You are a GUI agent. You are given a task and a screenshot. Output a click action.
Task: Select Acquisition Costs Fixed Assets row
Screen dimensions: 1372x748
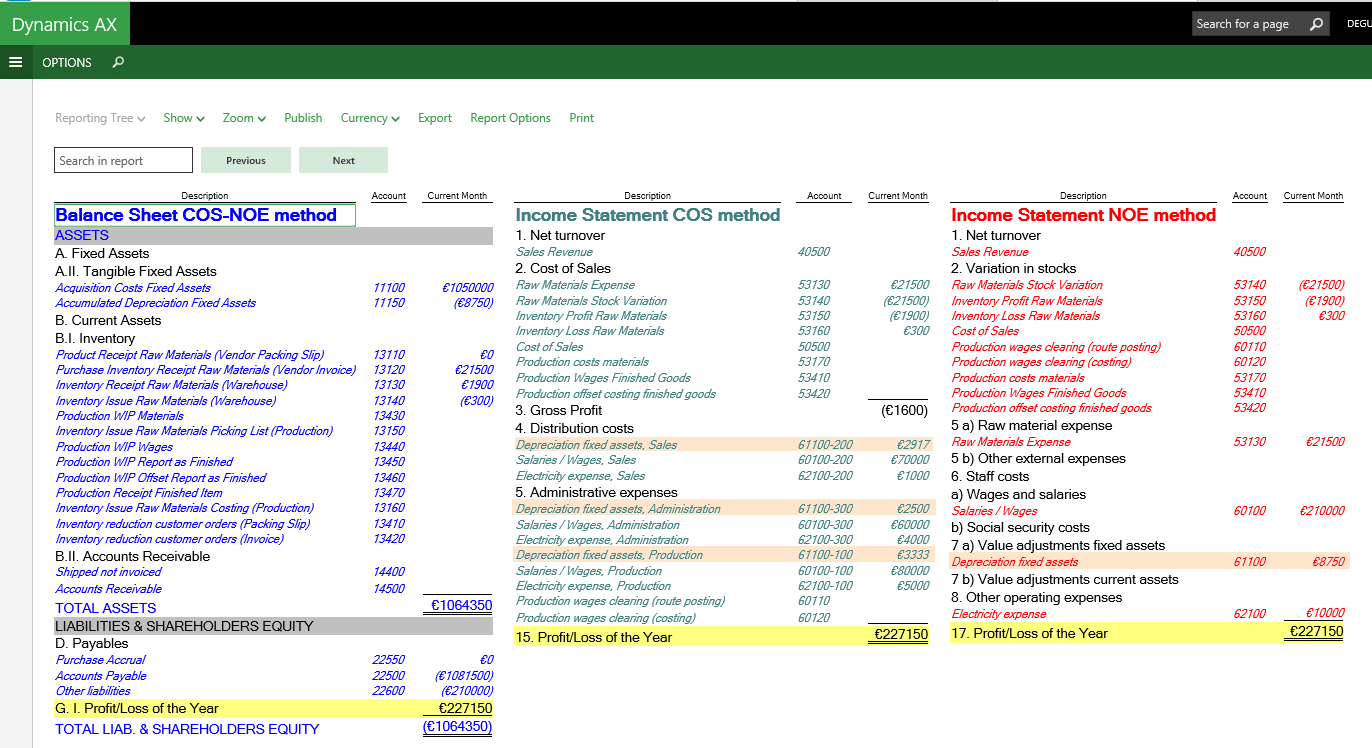coord(133,288)
